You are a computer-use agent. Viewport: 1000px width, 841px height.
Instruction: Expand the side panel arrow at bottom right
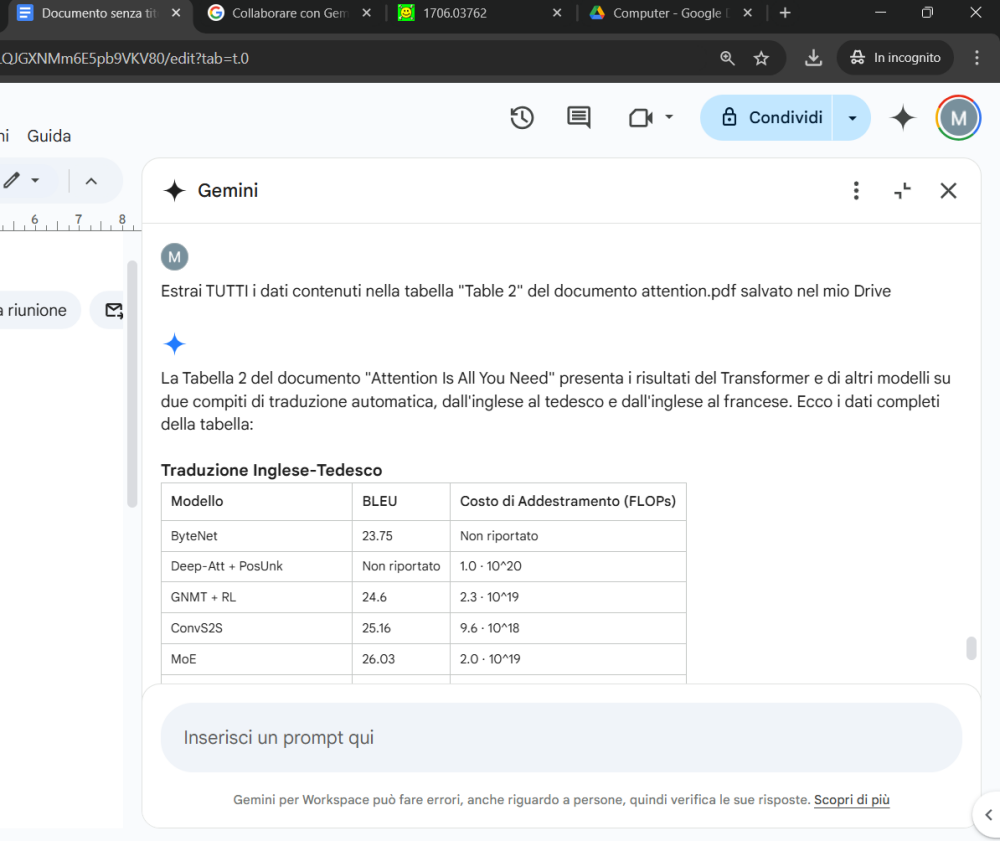click(x=988, y=814)
